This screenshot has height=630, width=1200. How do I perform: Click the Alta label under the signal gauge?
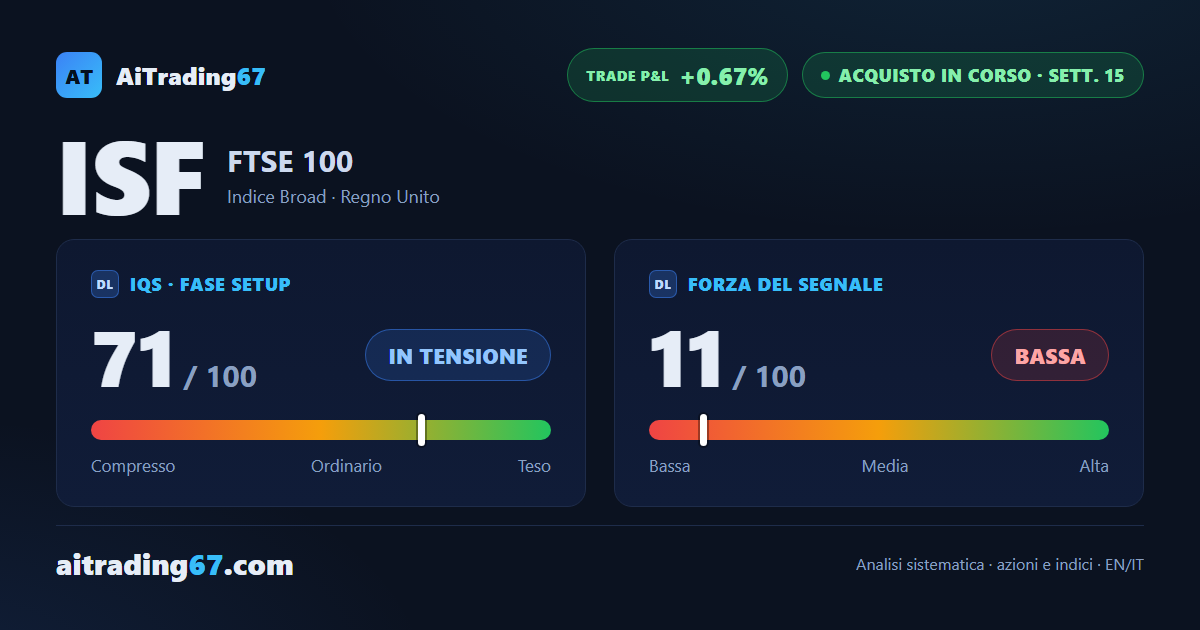point(1094,466)
